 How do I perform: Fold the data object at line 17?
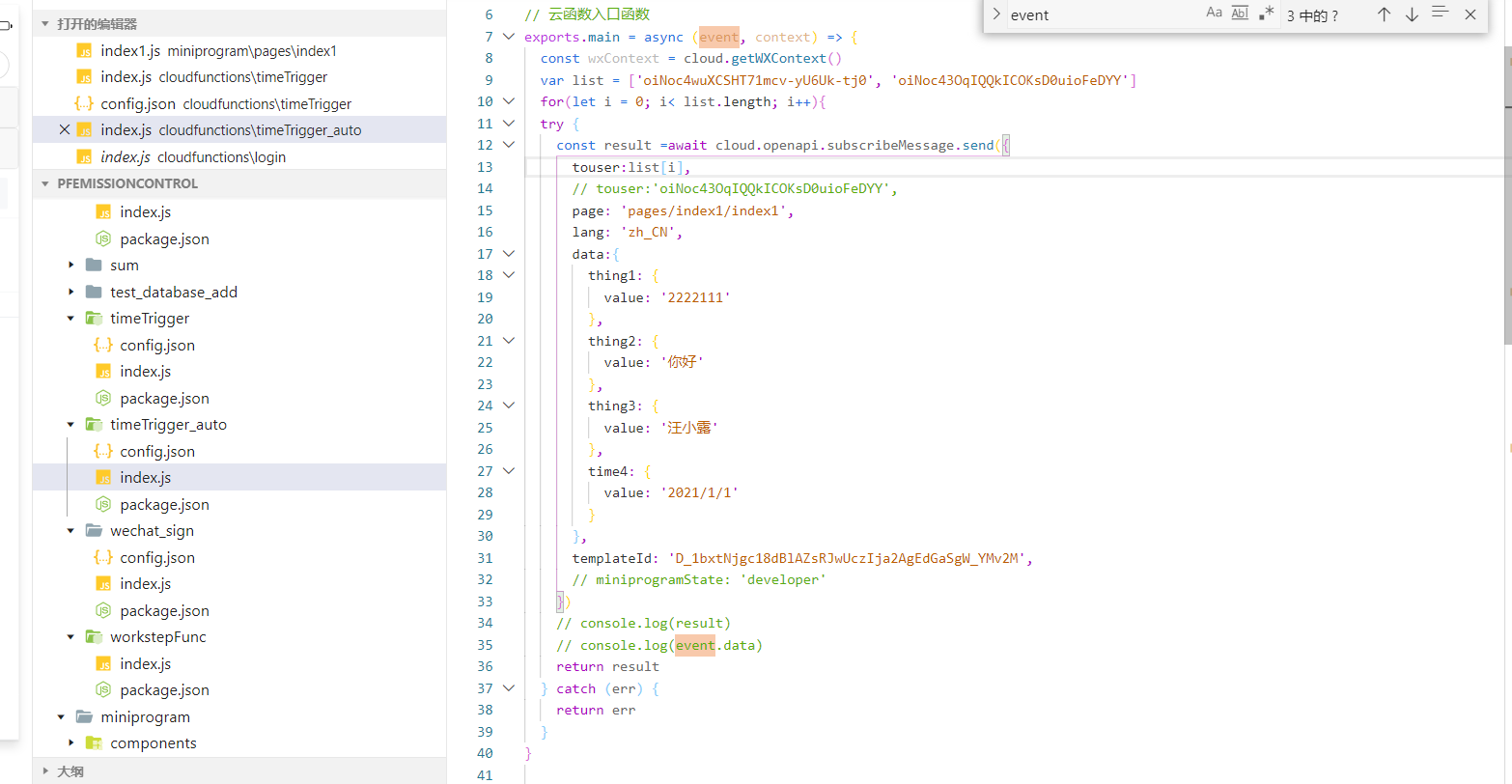point(509,254)
